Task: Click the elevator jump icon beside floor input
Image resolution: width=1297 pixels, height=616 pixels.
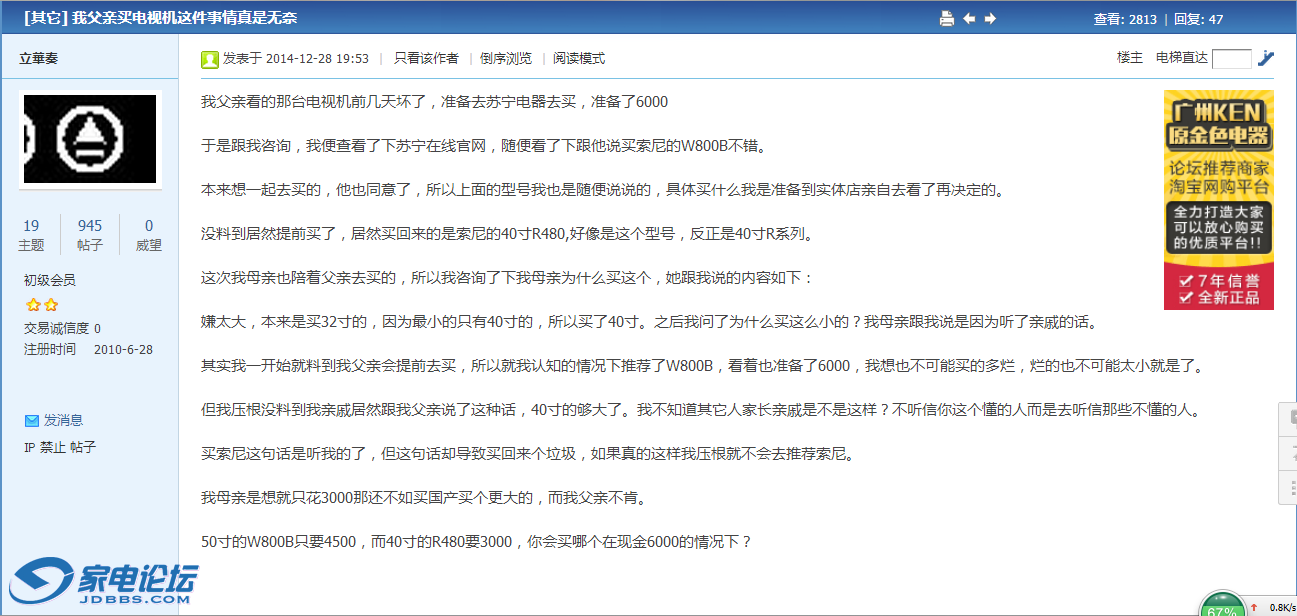Action: pos(1266,58)
